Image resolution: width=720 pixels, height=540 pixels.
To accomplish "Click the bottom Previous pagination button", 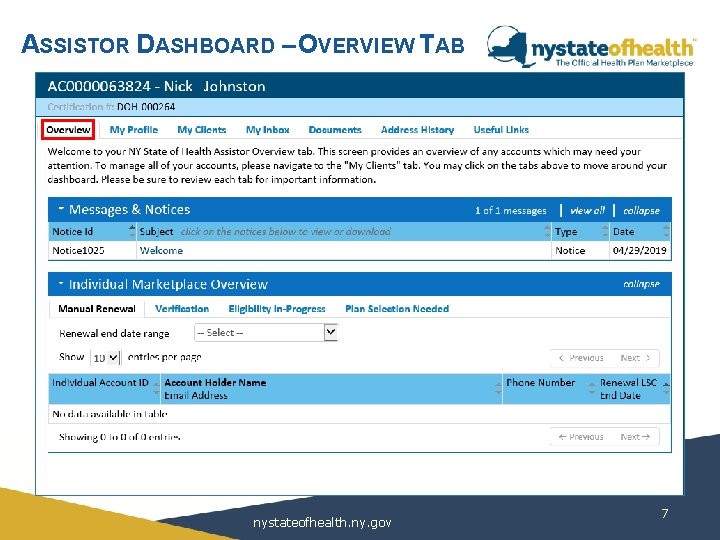I will 581,437.
